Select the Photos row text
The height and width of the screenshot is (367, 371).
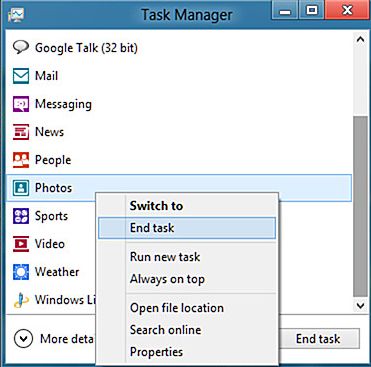pyautogui.click(x=53, y=188)
